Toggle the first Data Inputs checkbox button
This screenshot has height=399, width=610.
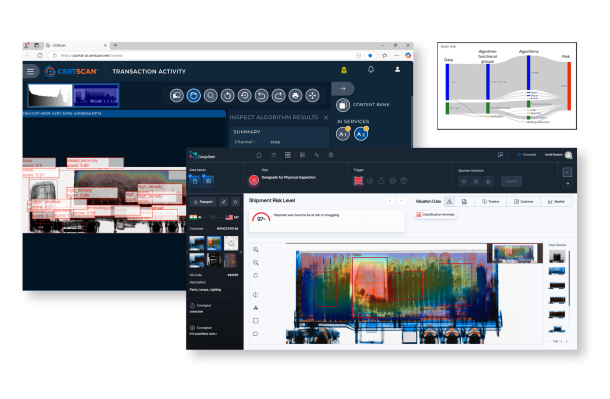(195, 181)
